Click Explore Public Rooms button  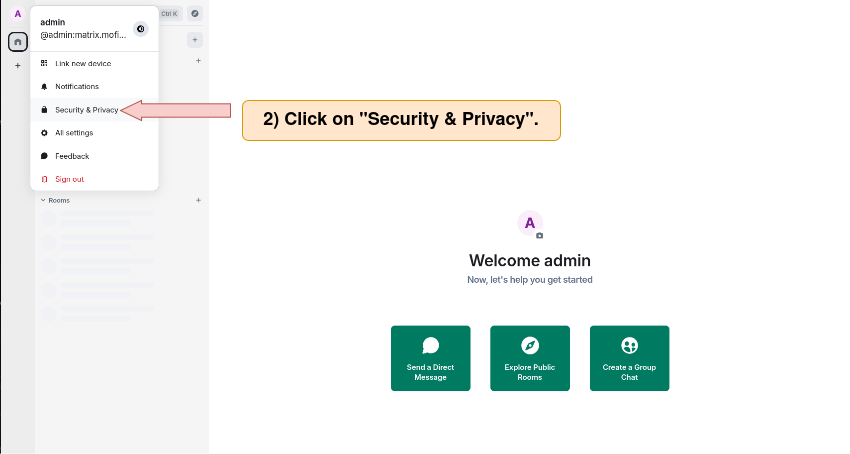(x=530, y=358)
